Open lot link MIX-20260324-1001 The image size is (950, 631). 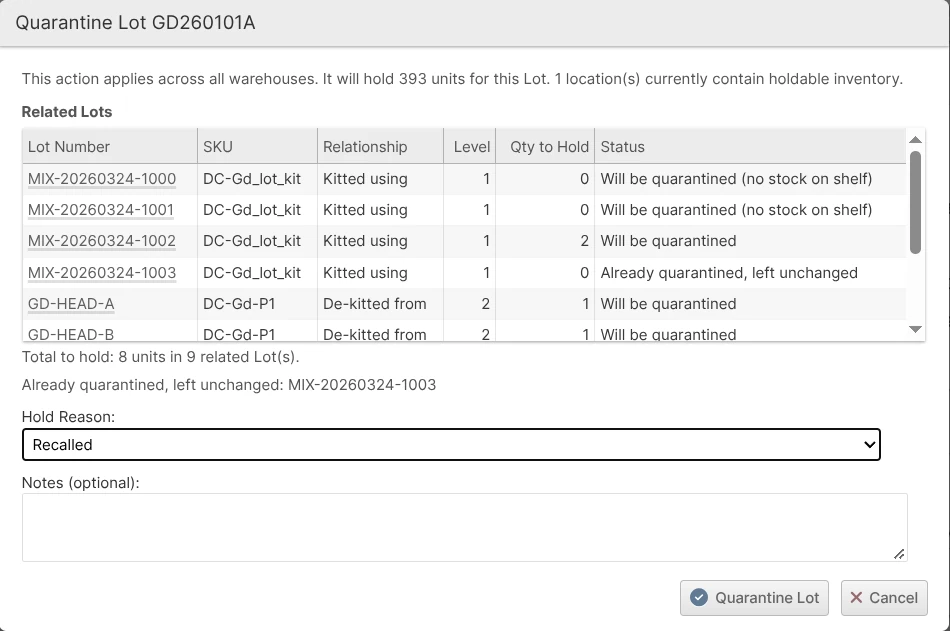(101, 210)
